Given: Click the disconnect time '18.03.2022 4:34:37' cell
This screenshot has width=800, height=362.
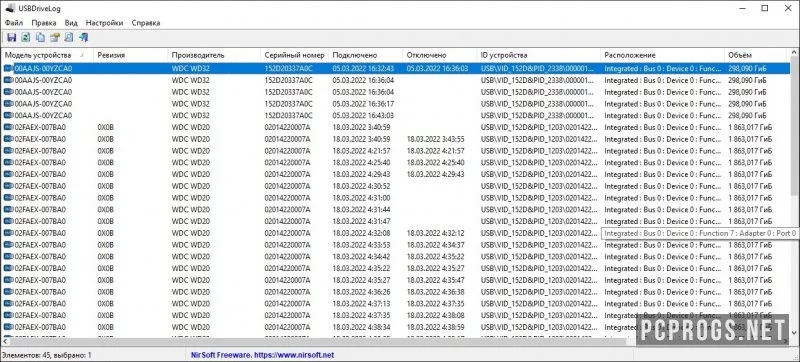Looking at the screenshot, I should coord(436,245).
